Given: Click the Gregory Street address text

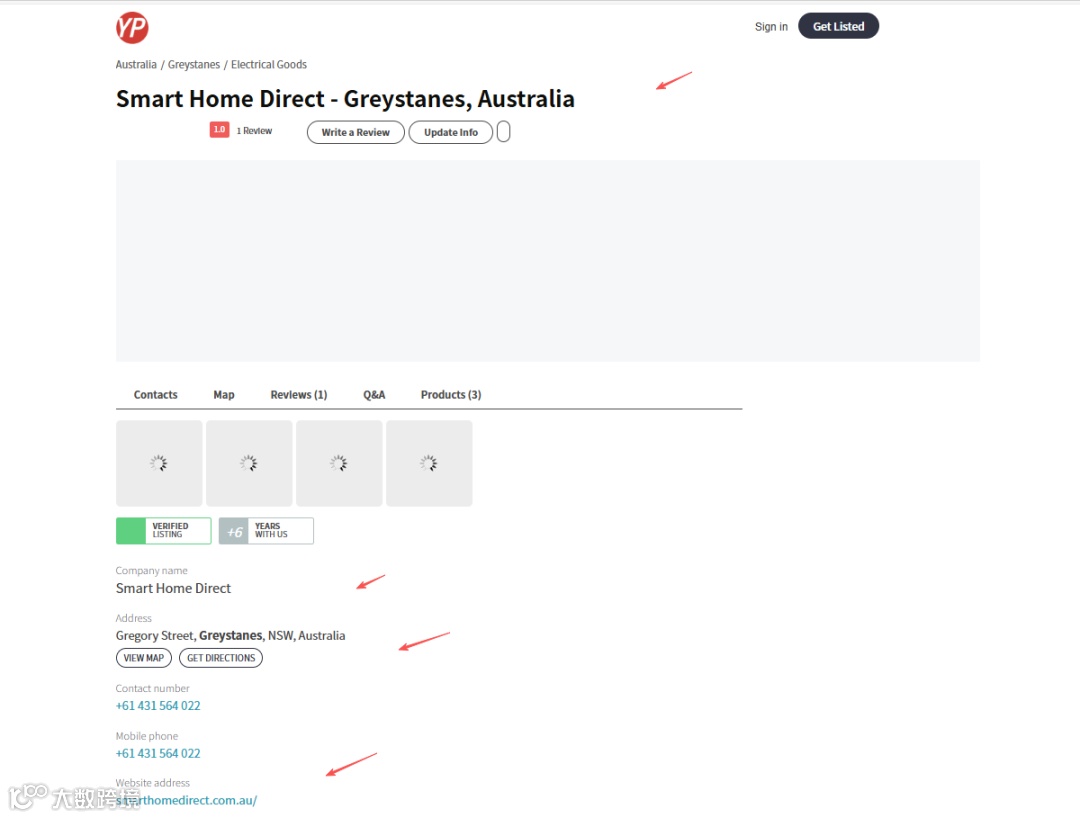Looking at the screenshot, I should pos(230,636).
